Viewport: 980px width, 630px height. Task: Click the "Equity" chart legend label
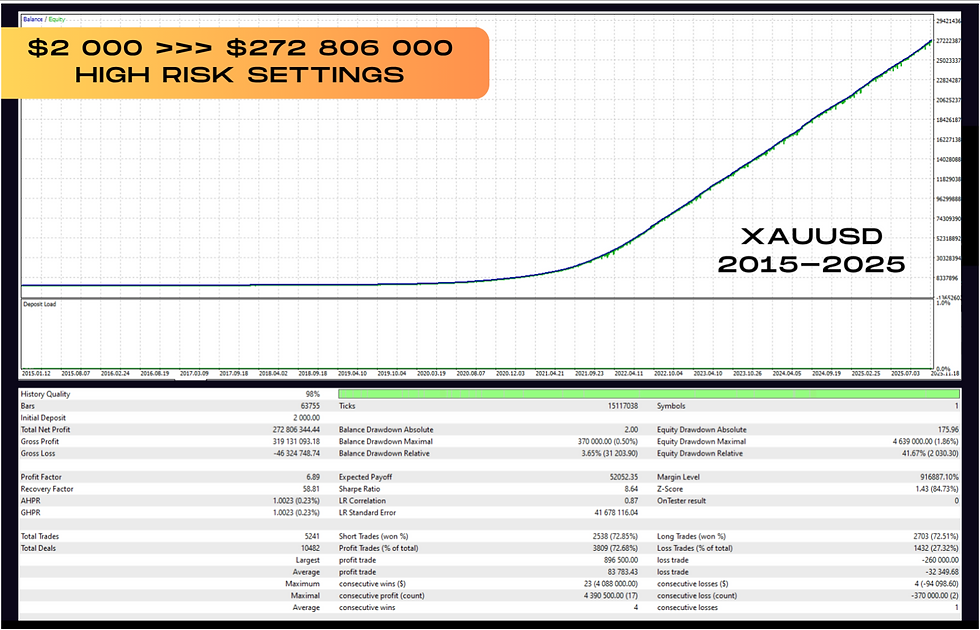point(57,19)
